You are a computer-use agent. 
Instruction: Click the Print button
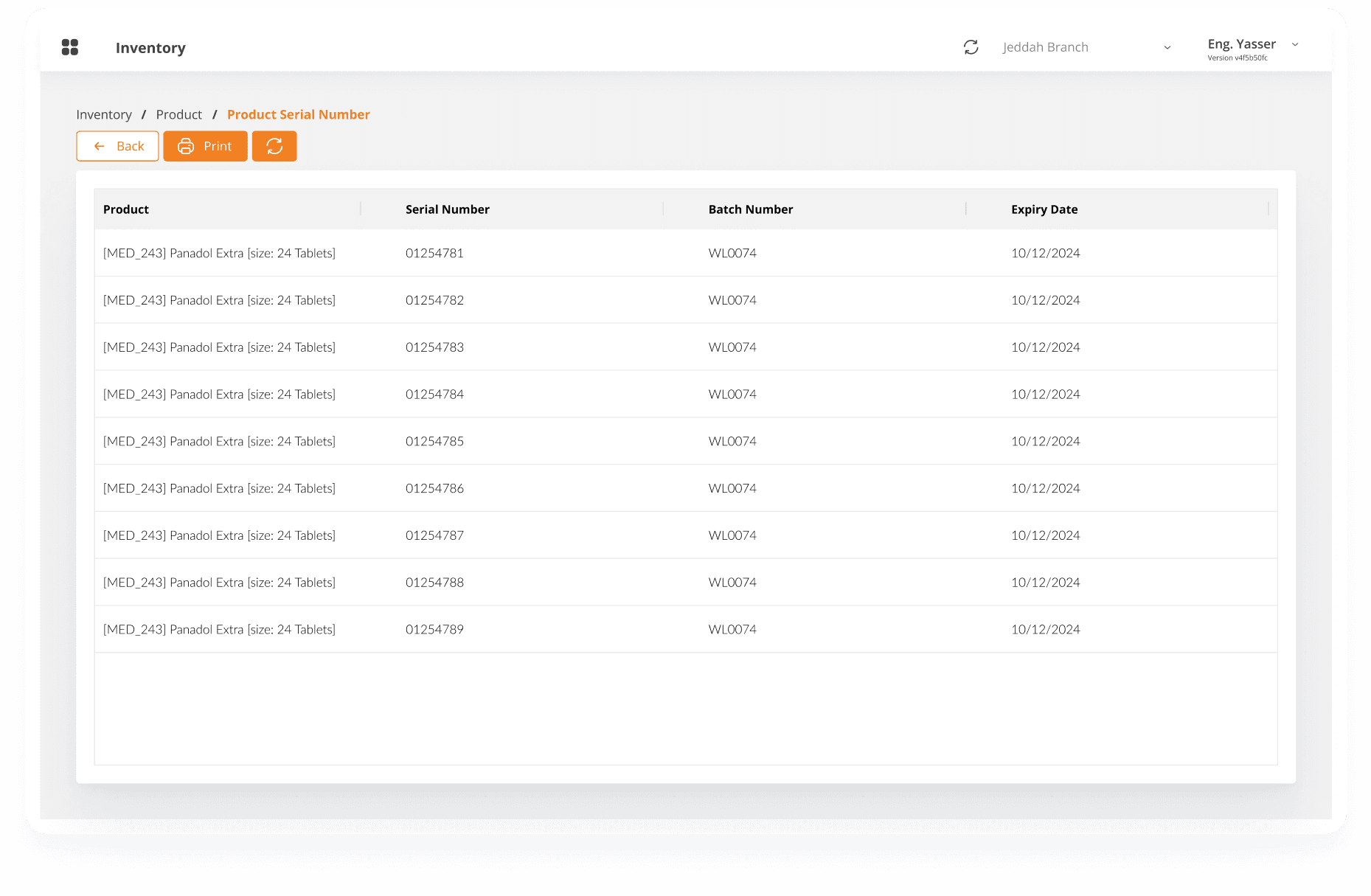205,146
